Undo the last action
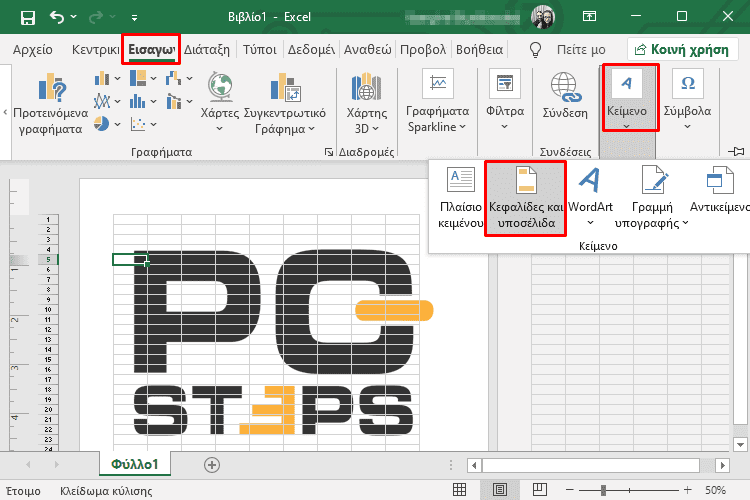 [x=56, y=17]
